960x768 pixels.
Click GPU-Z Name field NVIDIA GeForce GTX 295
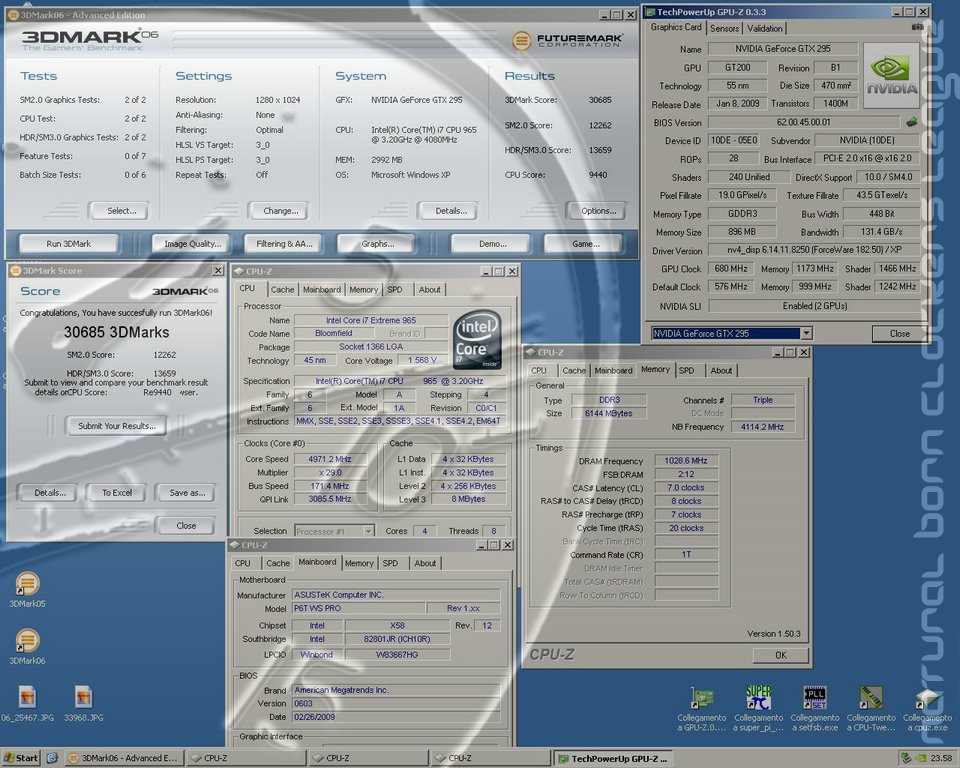tap(783, 48)
